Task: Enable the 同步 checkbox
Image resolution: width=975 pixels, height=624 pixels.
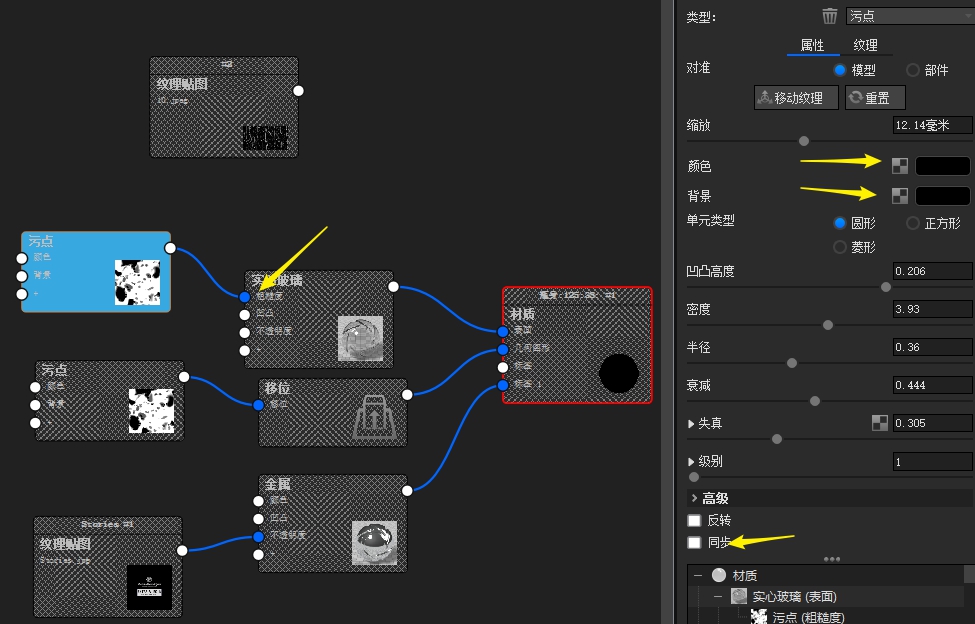Action: (x=694, y=543)
